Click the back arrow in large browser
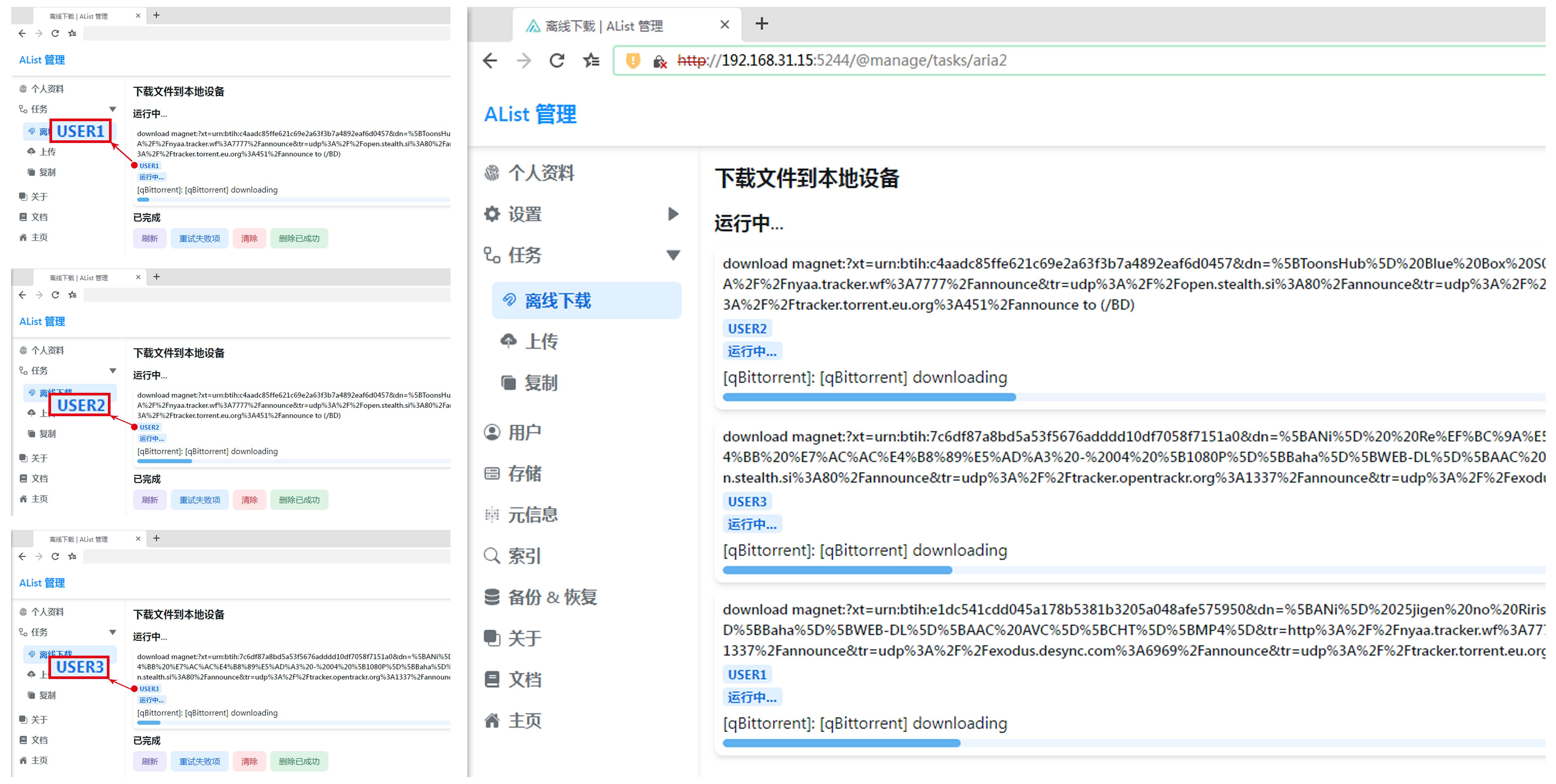This screenshot has width=1556, height=784. pos(490,60)
